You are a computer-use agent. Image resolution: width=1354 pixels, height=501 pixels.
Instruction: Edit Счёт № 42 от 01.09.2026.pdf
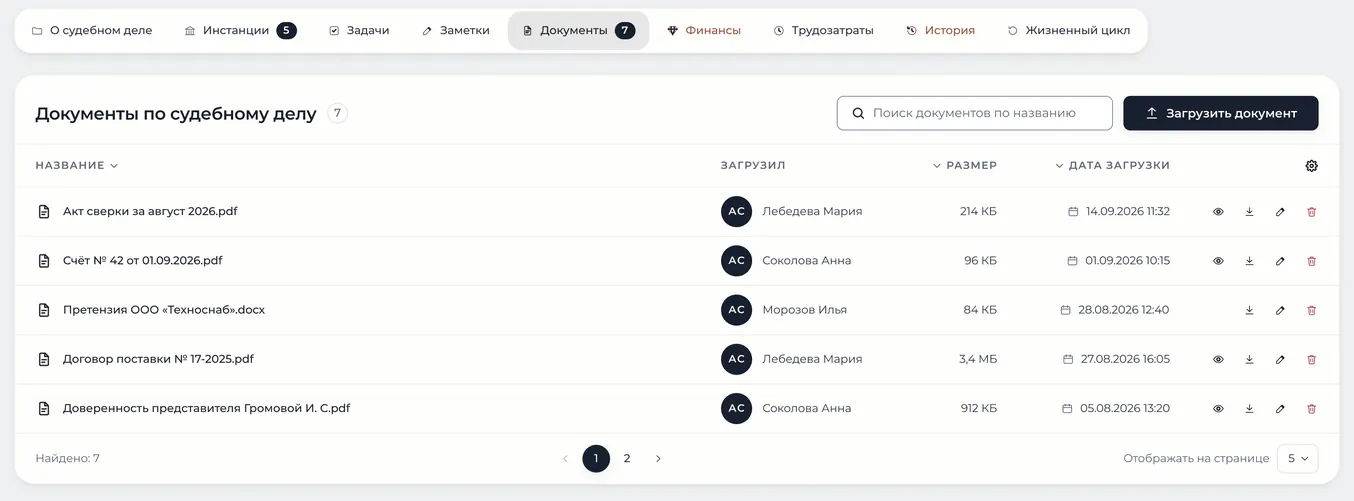pyautogui.click(x=1280, y=261)
